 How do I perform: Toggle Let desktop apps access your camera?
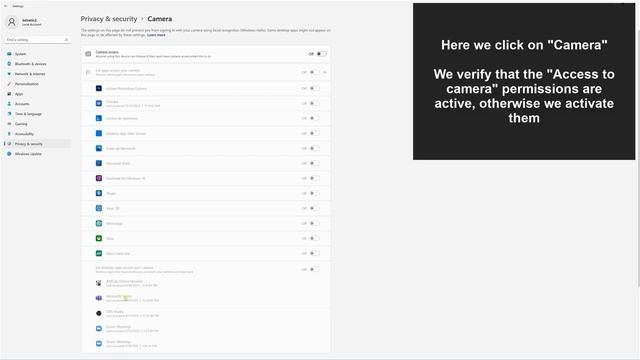tap(314, 269)
